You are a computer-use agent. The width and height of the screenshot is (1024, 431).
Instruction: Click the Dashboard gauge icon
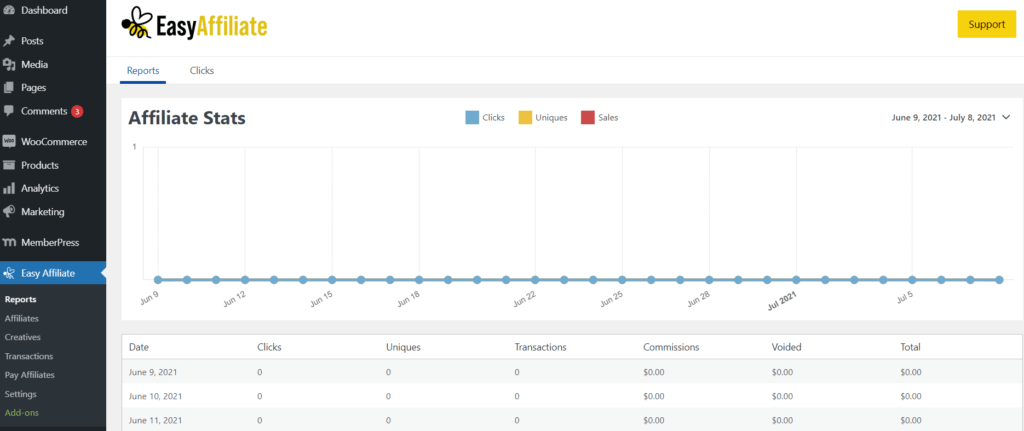tap(9, 10)
